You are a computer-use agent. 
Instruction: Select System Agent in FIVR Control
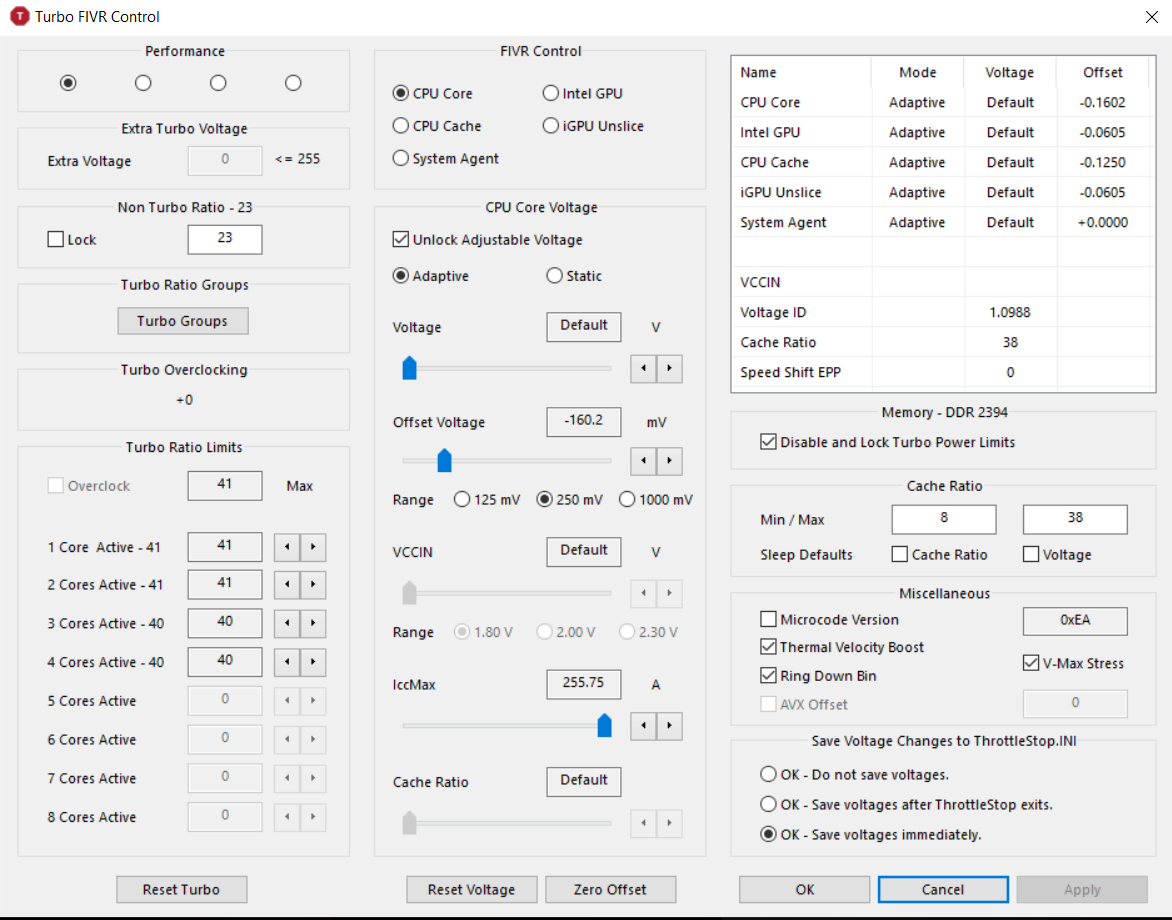pyautogui.click(x=445, y=158)
